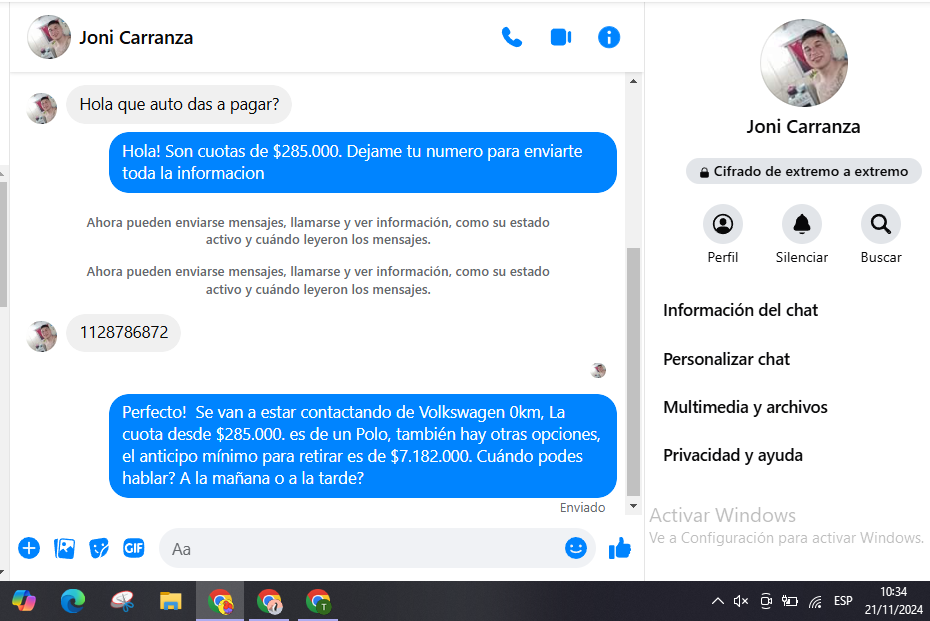The image size is (930, 621).
Task: Expand Información del chat section
Action: click(x=740, y=310)
